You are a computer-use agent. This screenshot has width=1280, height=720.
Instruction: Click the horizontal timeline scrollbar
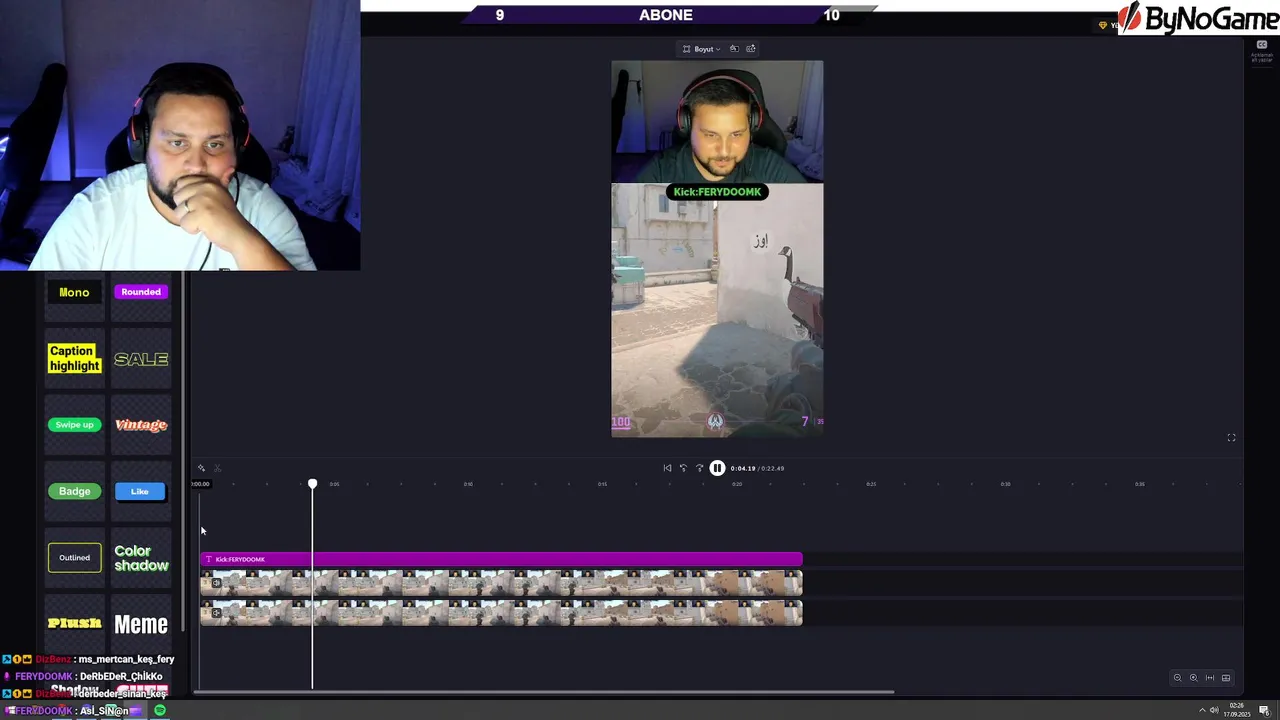(545, 691)
